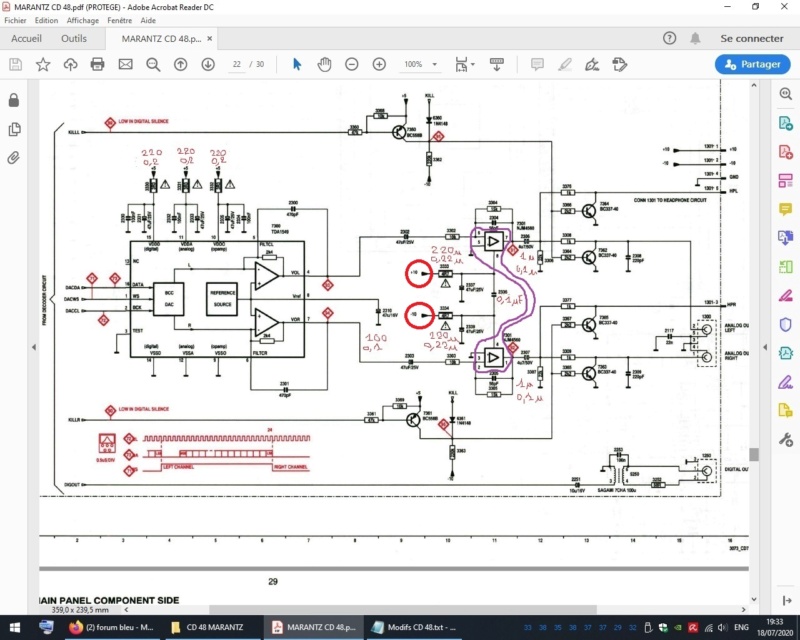This screenshot has width=800, height=640.
Task: Click the Print file icon
Action: [97, 64]
